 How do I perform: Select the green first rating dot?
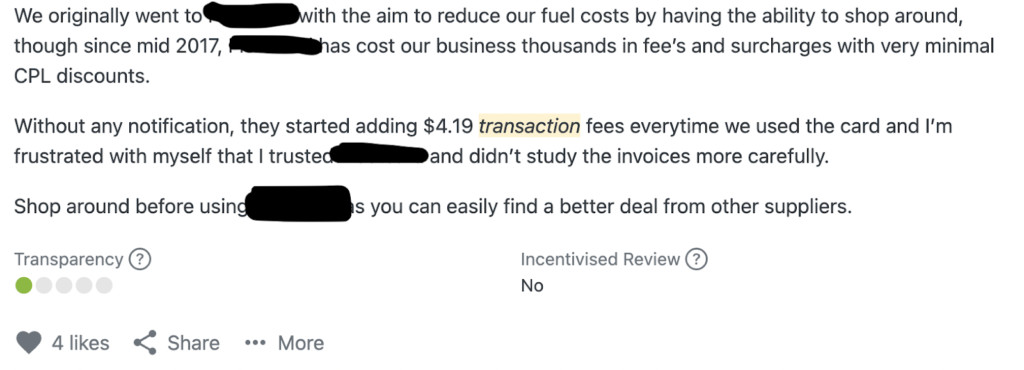pos(24,285)
